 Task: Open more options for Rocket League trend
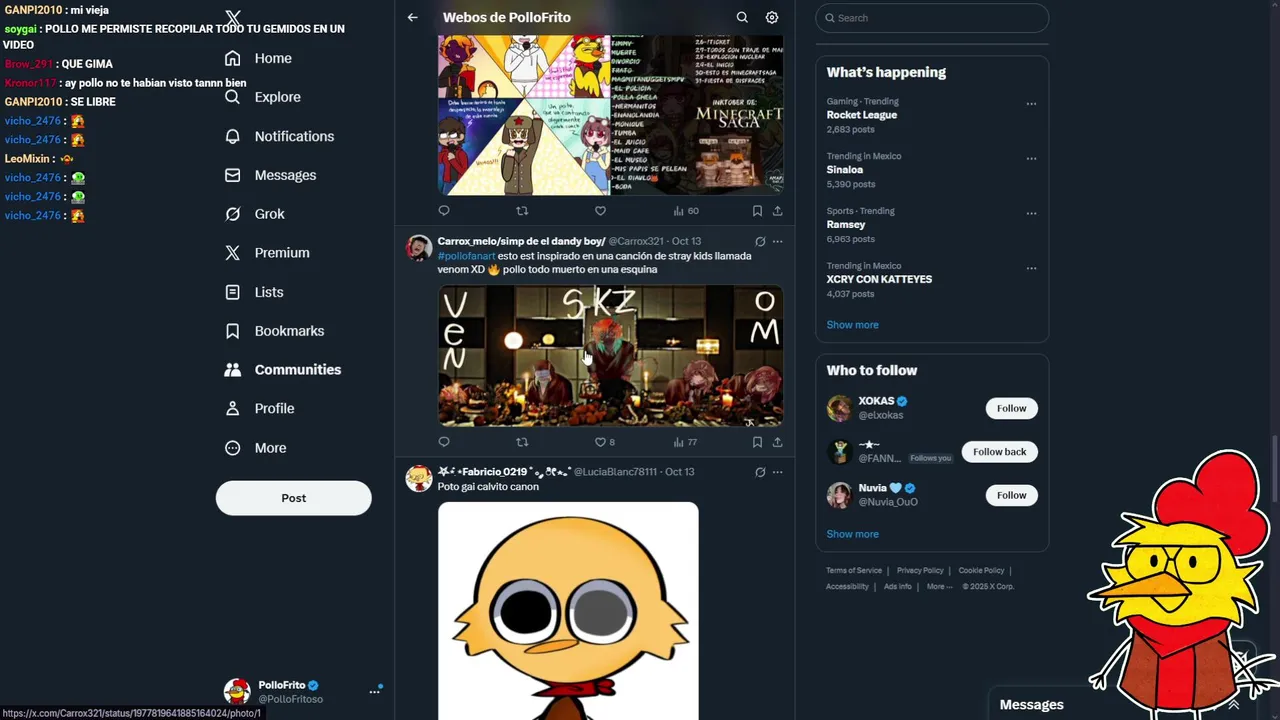(x=1031, y=103)
